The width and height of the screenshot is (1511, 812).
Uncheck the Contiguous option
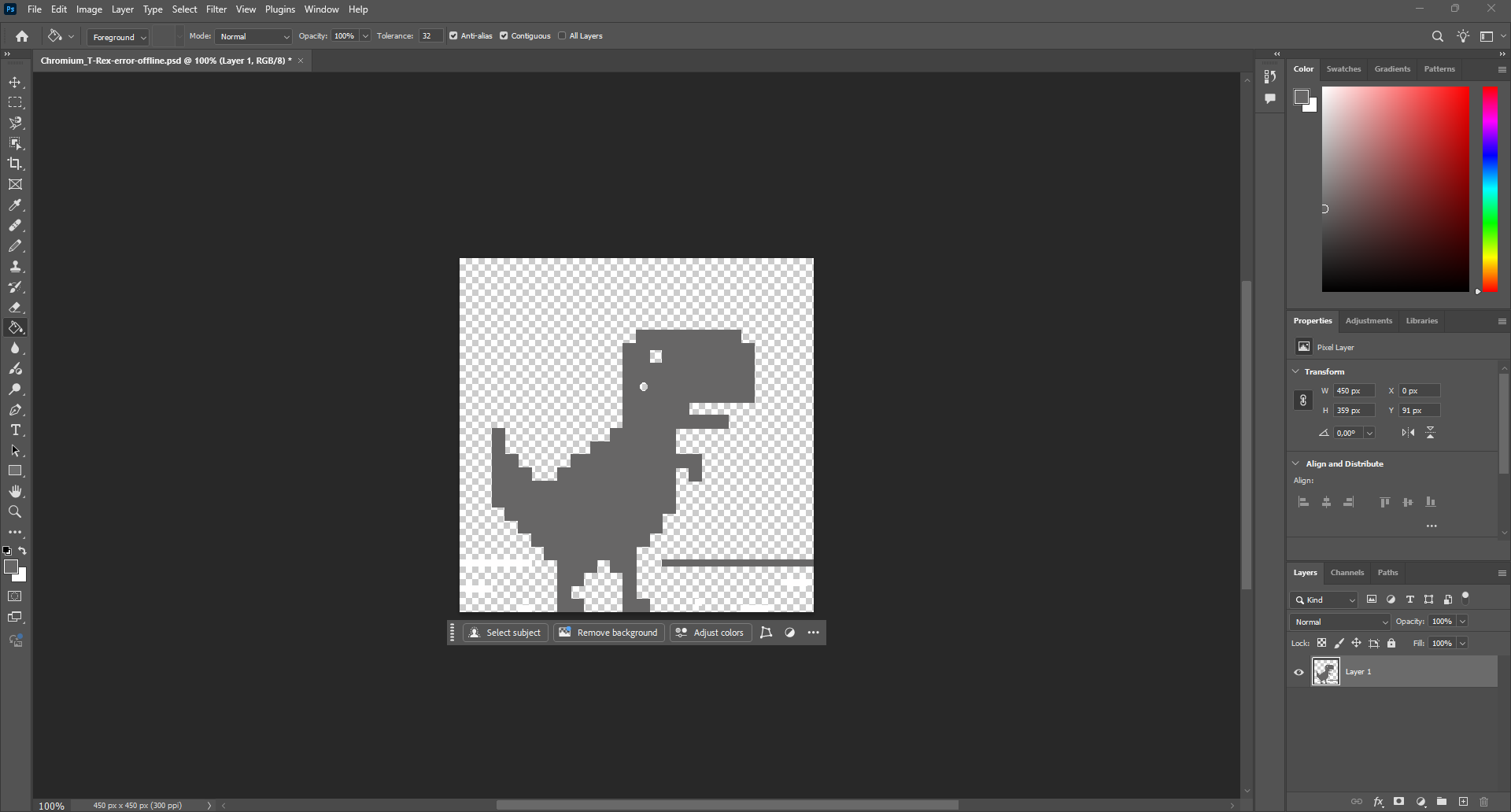(504, 36)
